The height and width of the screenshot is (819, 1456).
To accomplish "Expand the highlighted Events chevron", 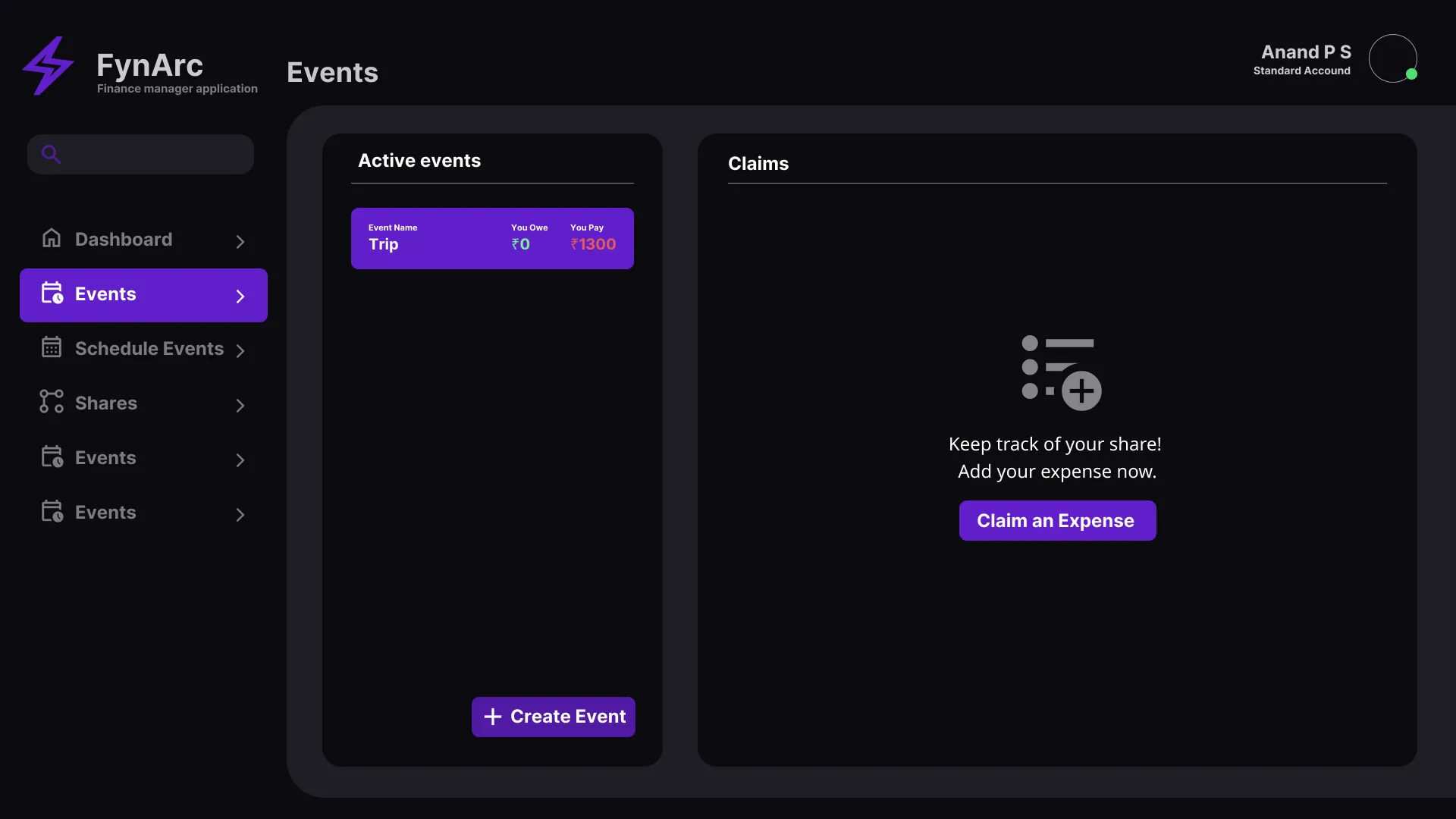I will tap(240, 297).
